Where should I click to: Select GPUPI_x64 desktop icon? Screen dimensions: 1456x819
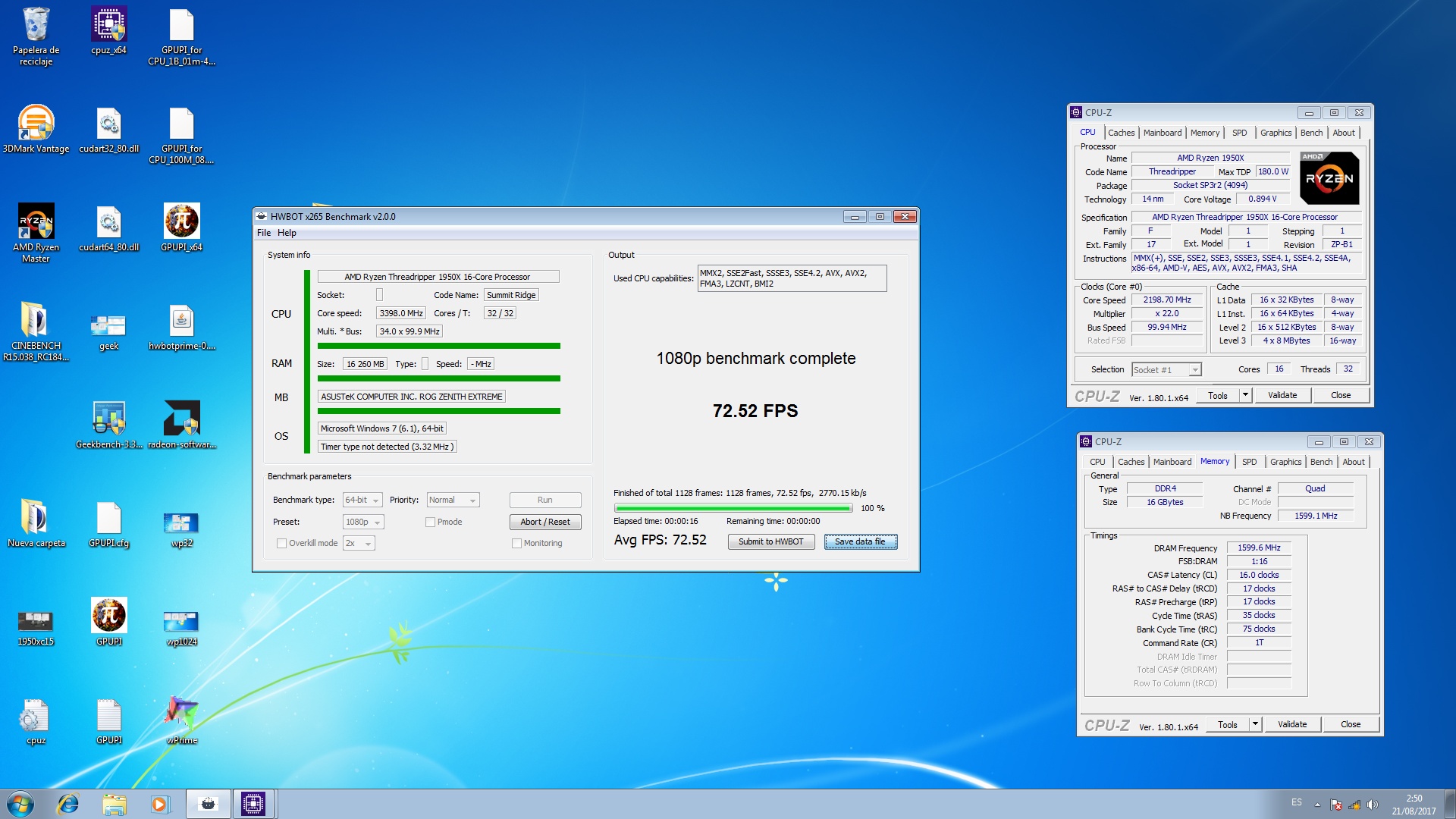[x=181, y=227]
